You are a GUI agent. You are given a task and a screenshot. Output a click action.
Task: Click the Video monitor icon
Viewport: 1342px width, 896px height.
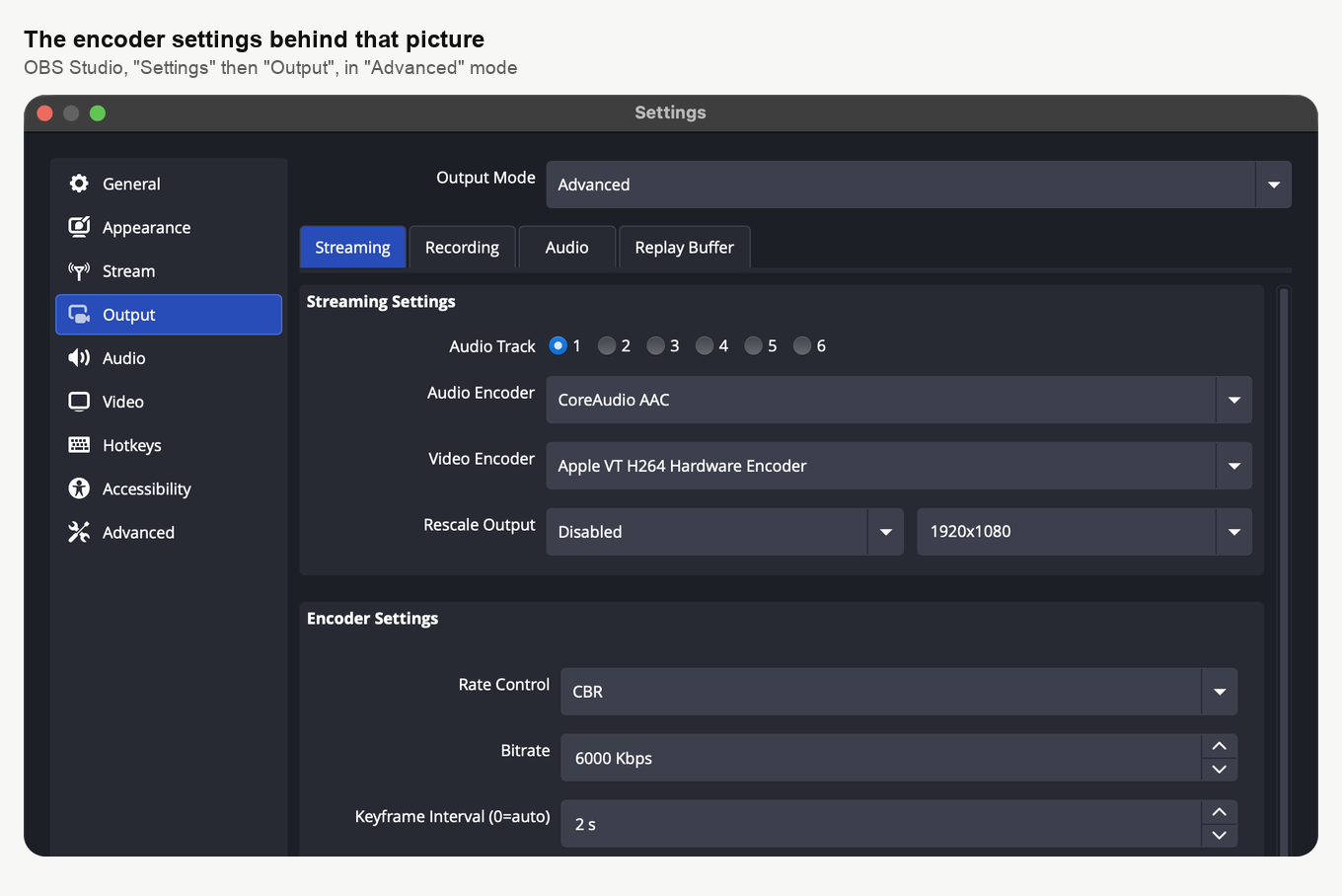tap(79, 401)
